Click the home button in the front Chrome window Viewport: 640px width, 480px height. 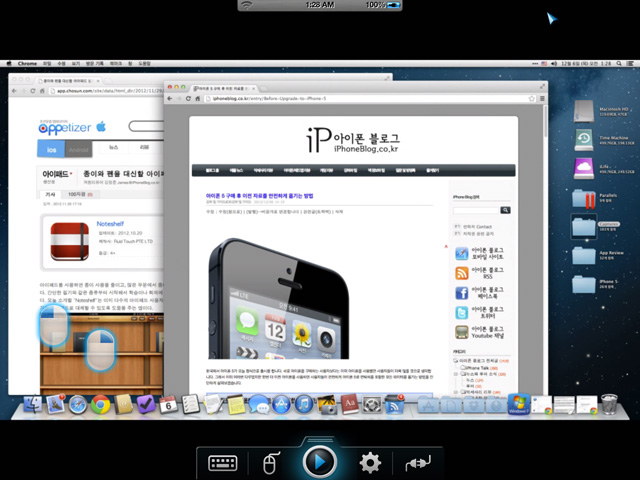[x=198, y=98]
